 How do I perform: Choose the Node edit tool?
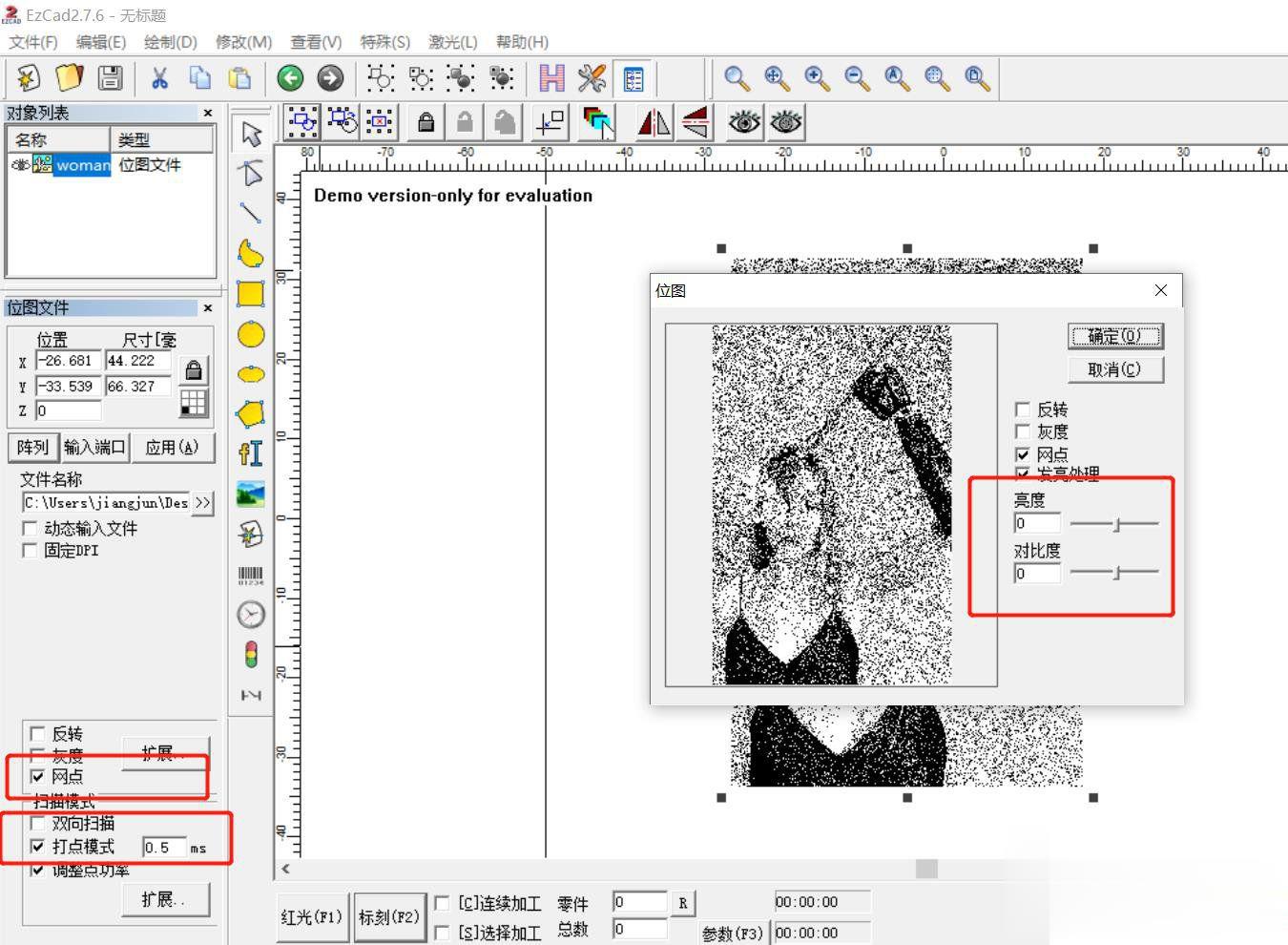(x=251, y=174)
